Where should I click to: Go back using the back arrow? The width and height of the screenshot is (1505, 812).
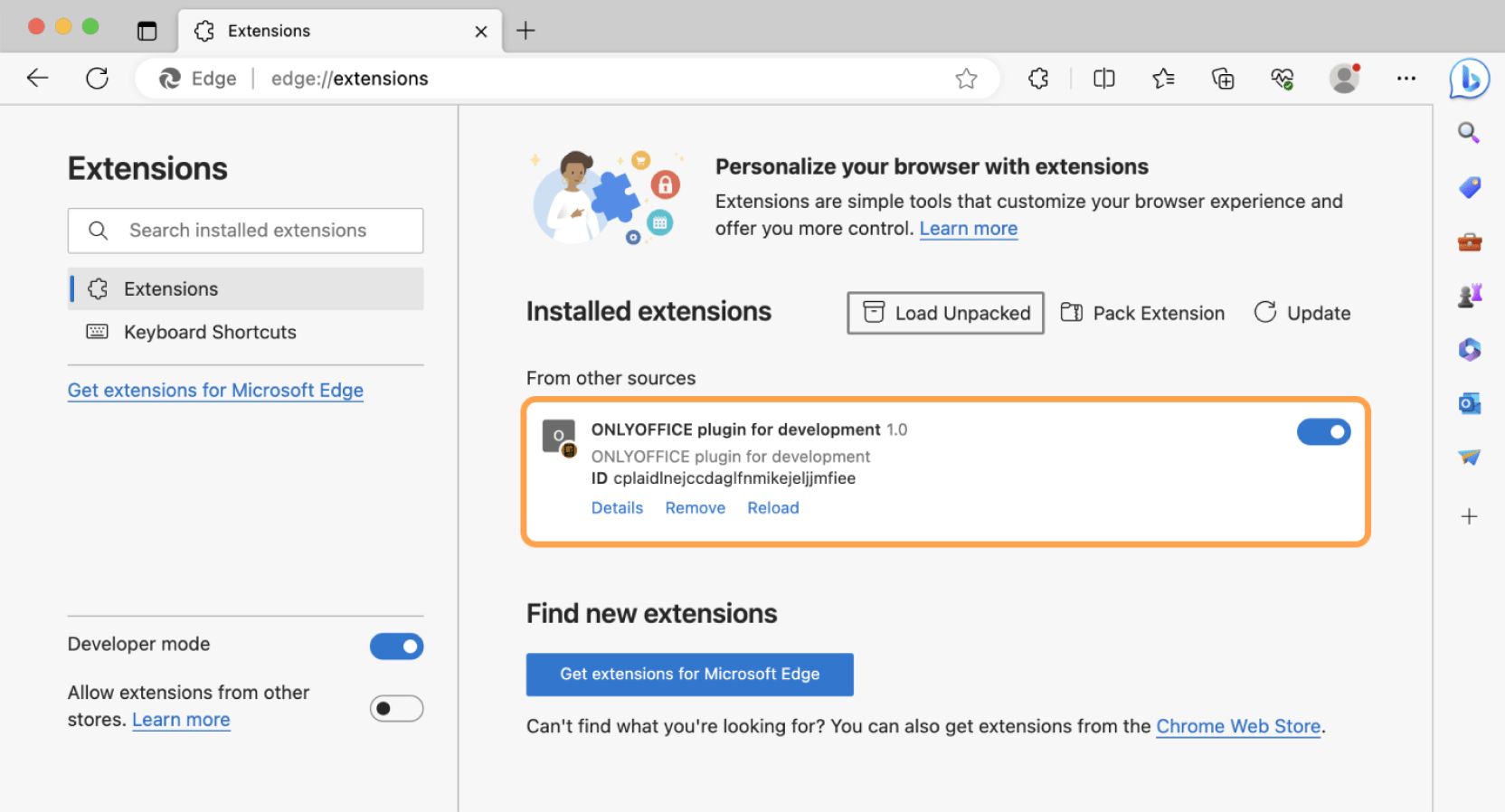pyautogui.click(x=37, y=79)
